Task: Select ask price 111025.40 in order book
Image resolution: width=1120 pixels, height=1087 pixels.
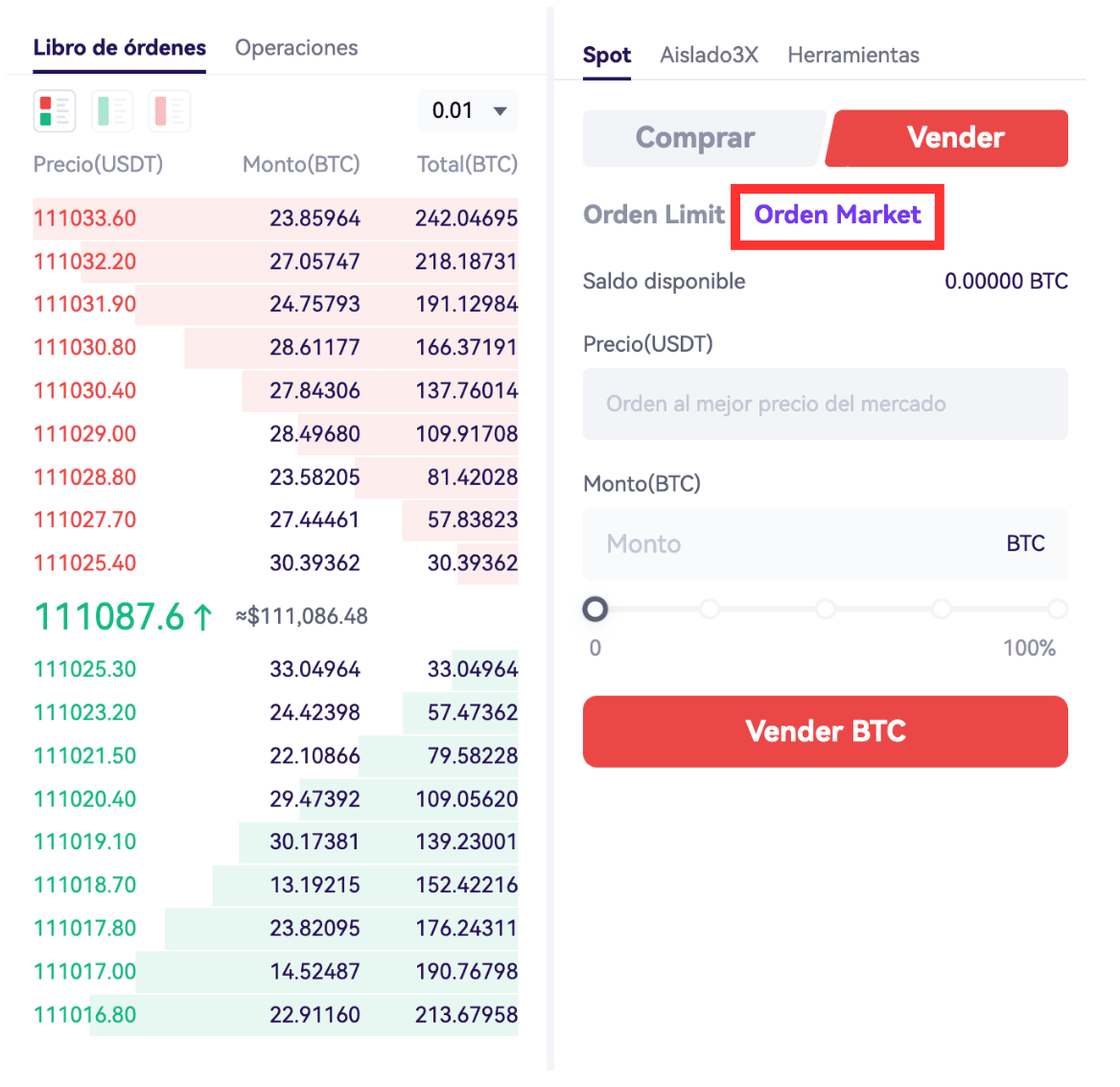Action: pos(85,564)
